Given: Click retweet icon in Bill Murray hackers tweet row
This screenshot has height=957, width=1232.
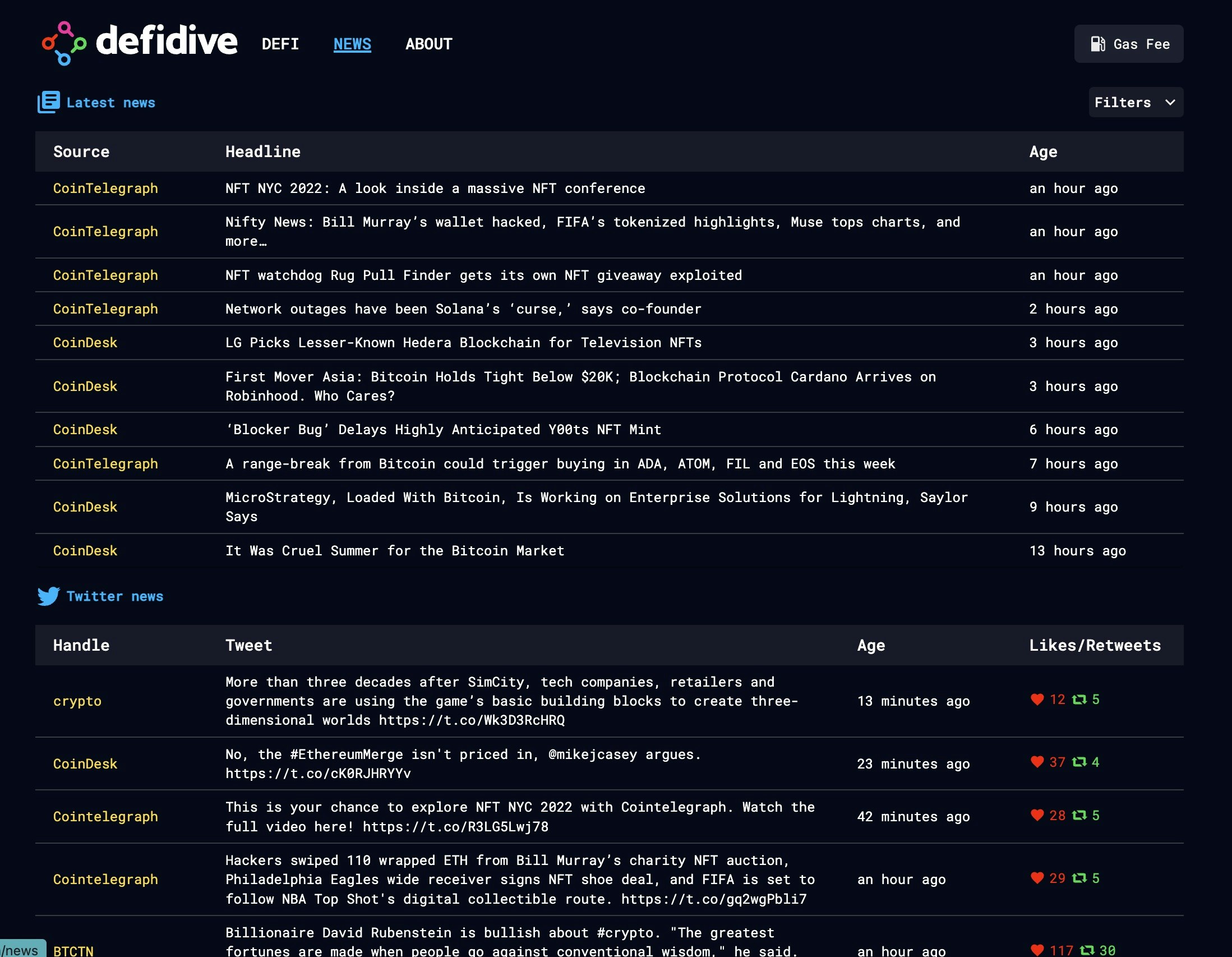Looking at the screenshot, I should (x=1079, y=878).
